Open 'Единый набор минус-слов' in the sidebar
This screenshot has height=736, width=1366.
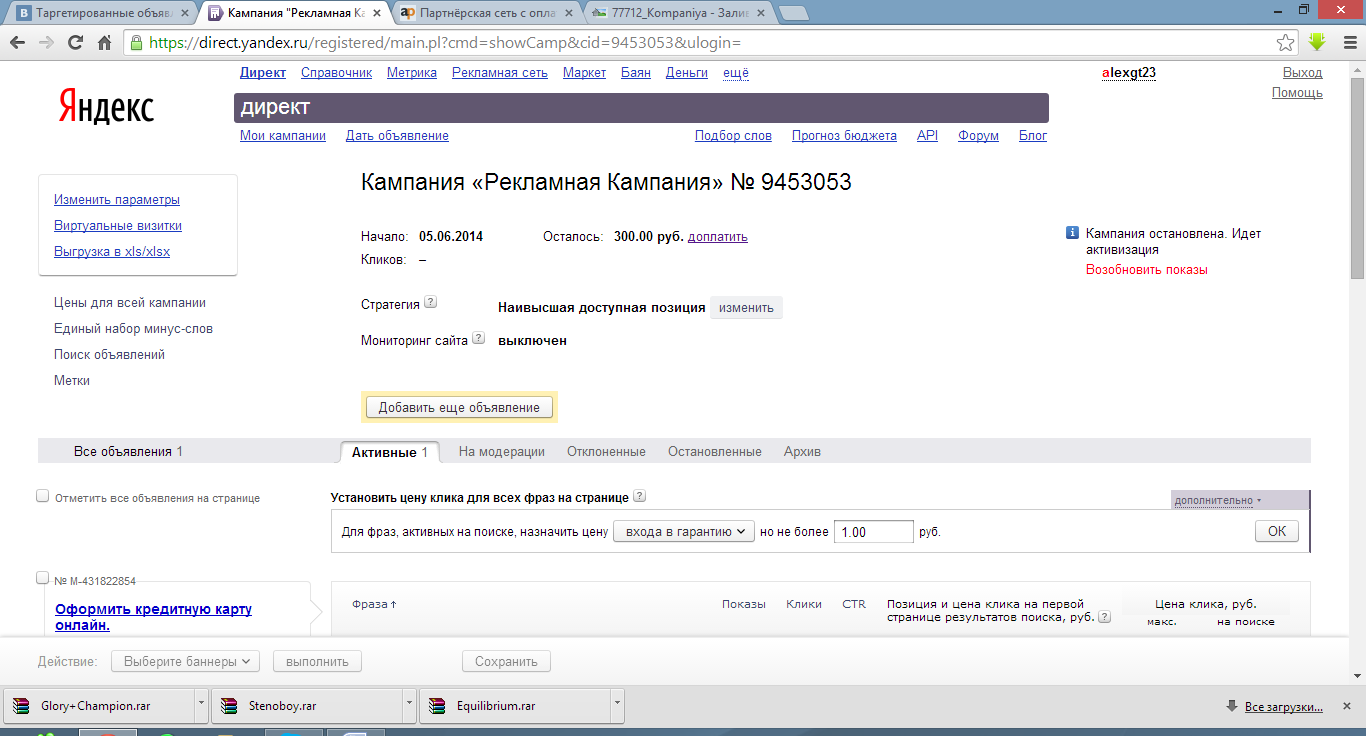pyautogui.click(x=133, y=329)
